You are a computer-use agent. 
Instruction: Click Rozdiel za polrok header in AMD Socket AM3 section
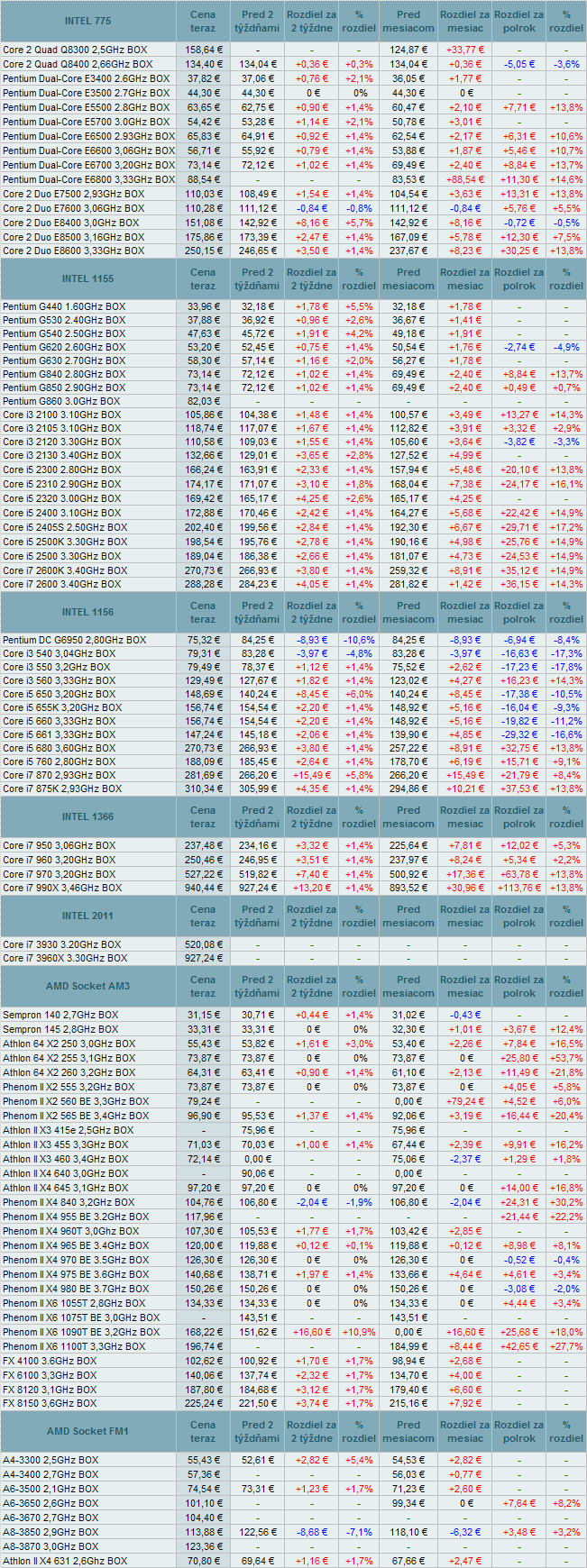tap(519, 986)
